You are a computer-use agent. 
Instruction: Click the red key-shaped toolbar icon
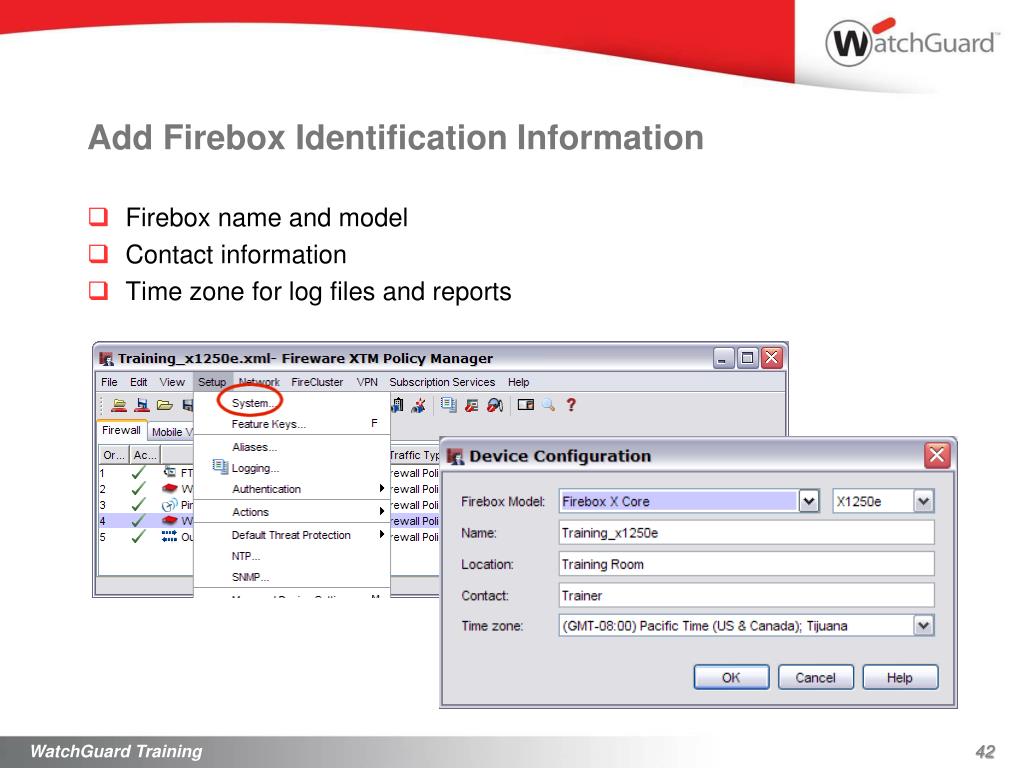(495, 406)
